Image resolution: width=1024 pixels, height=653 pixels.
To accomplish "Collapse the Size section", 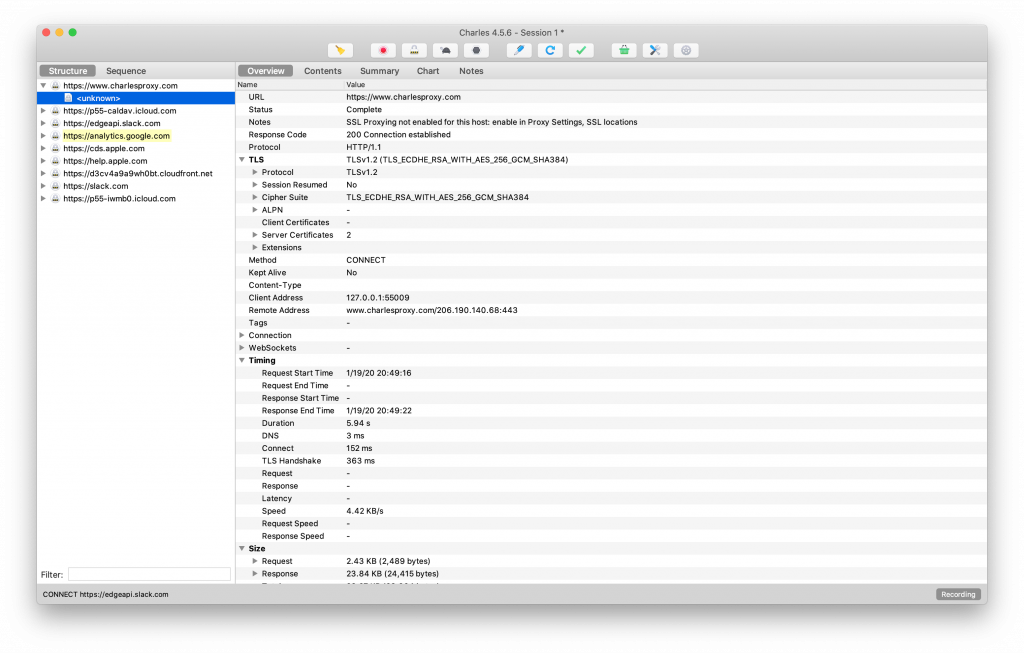I will 242,549.
